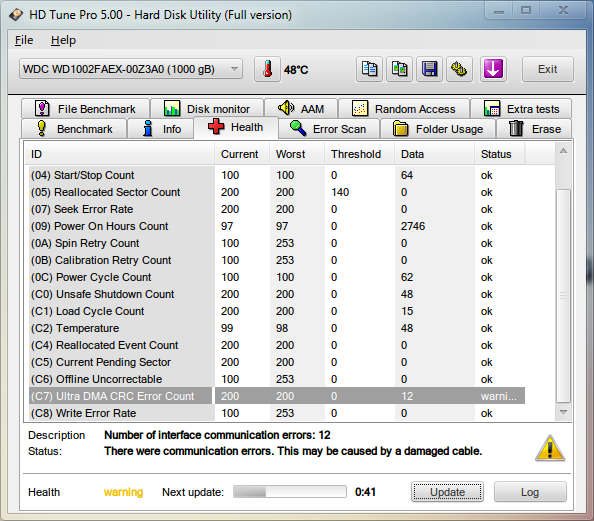
Task: Select the (C7) Ultra DMA CRC Error Count row
Action: tap(277, 396)
